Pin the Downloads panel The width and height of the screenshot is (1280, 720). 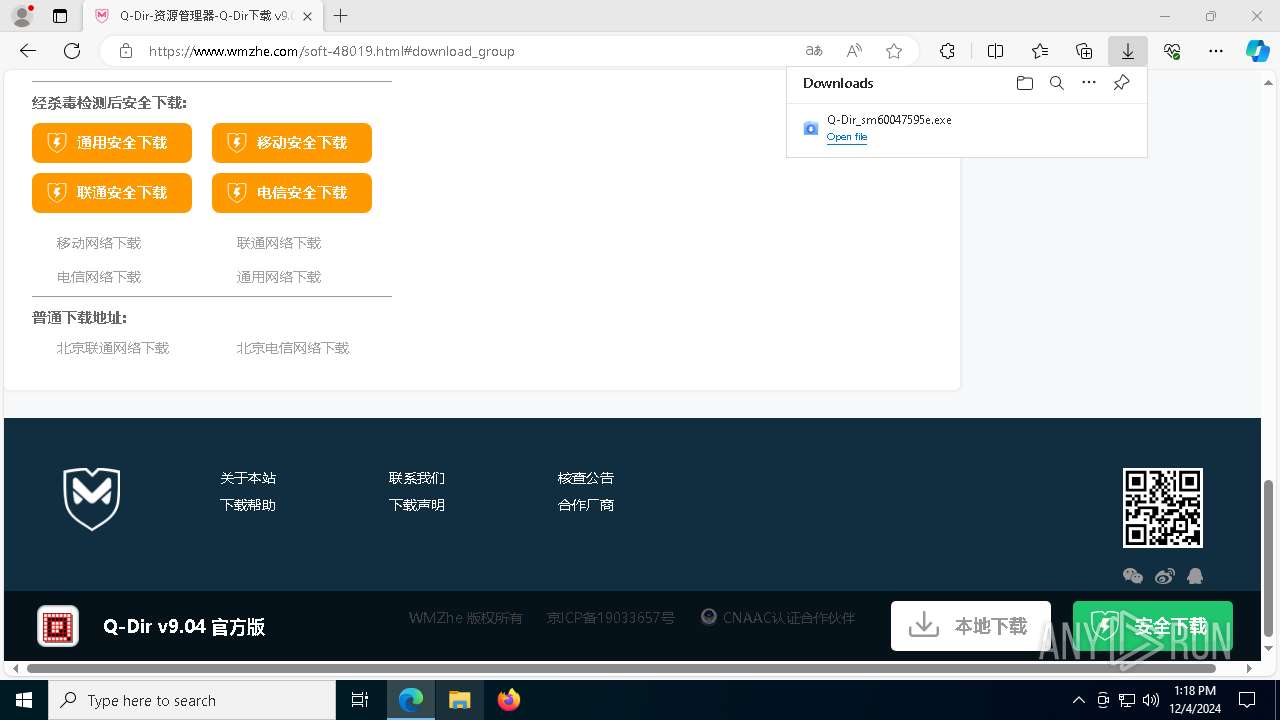click(x=1122, y=83)
